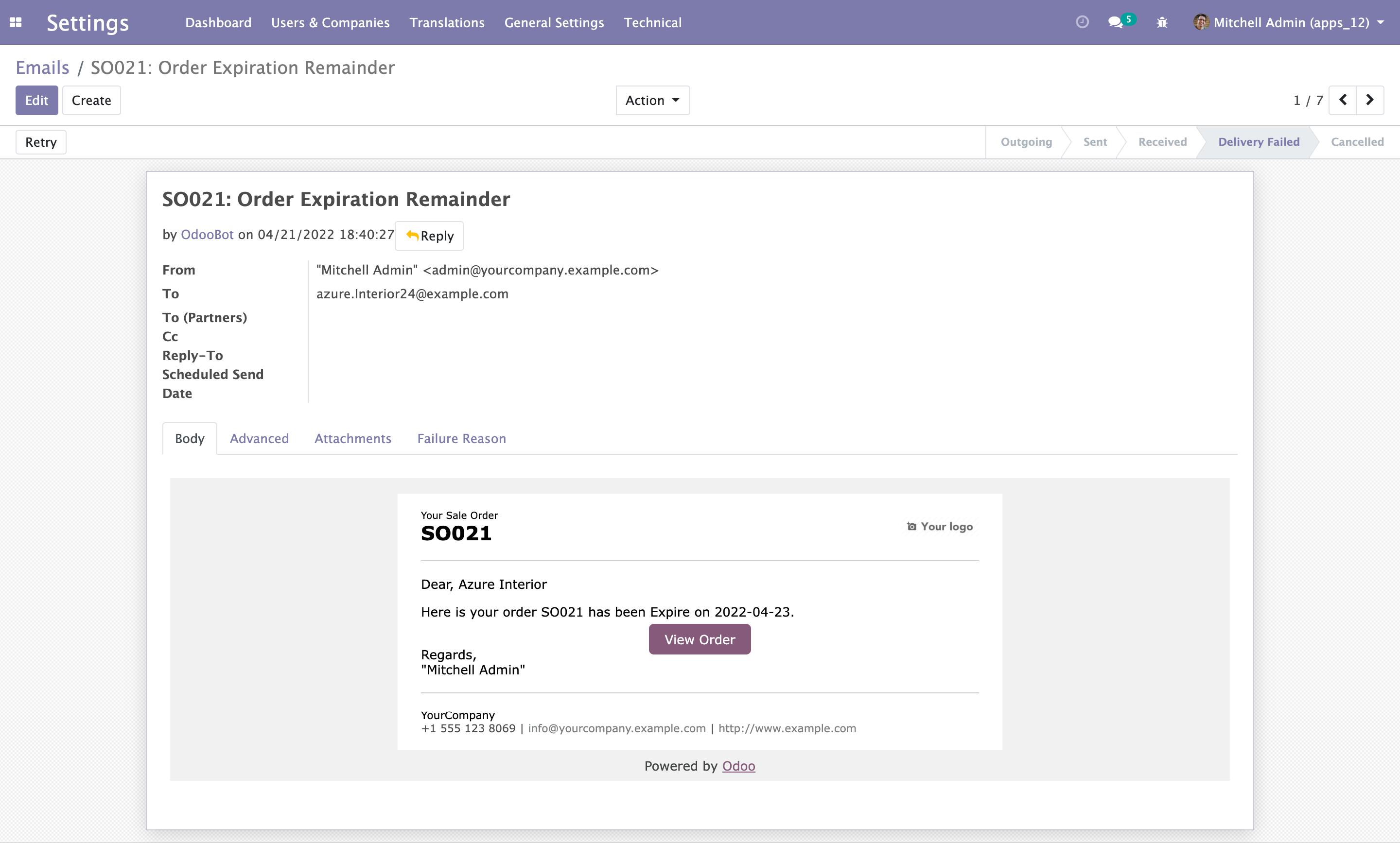Click the debug bug icon

1162,23
